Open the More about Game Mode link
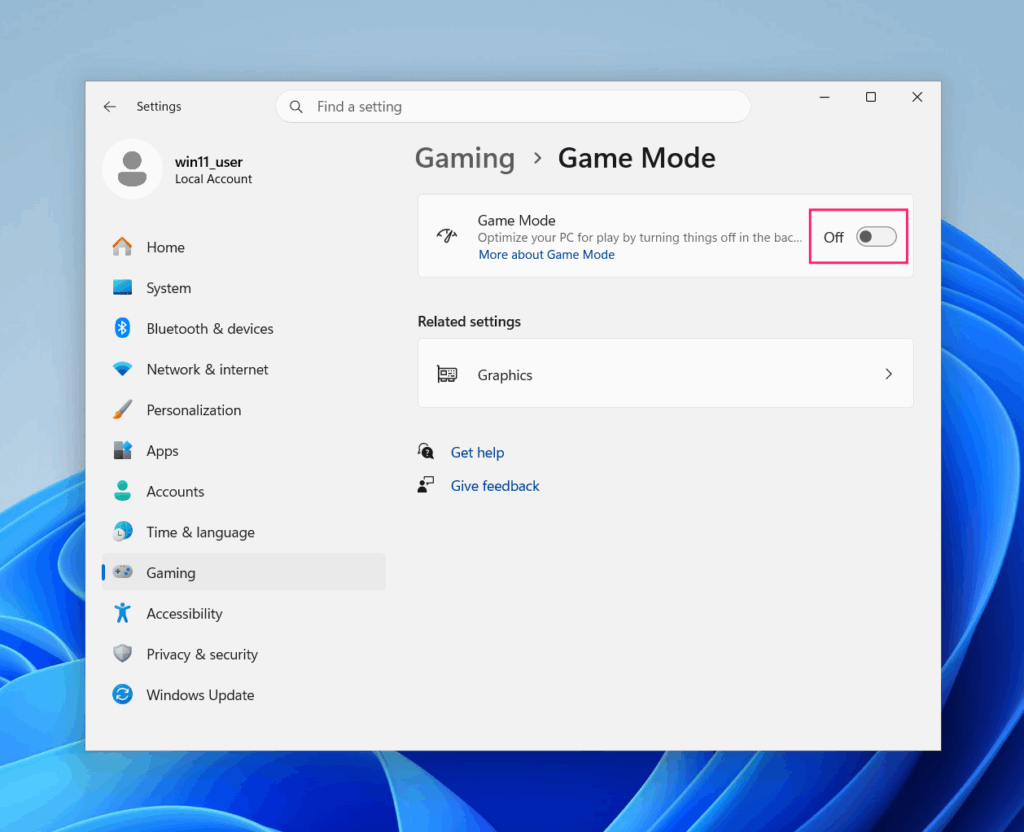Viewport: 1024px width, 832px height. tap(546, 255)
